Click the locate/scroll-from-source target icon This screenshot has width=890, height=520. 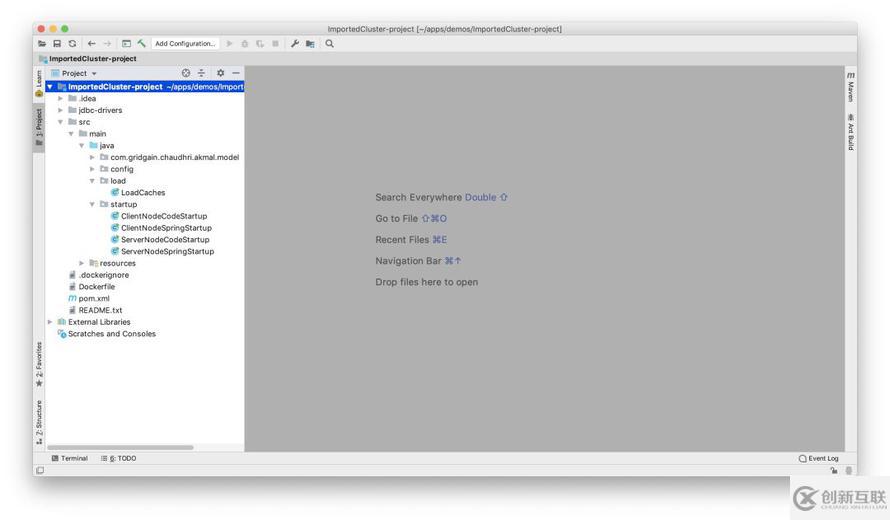(186, 73)
